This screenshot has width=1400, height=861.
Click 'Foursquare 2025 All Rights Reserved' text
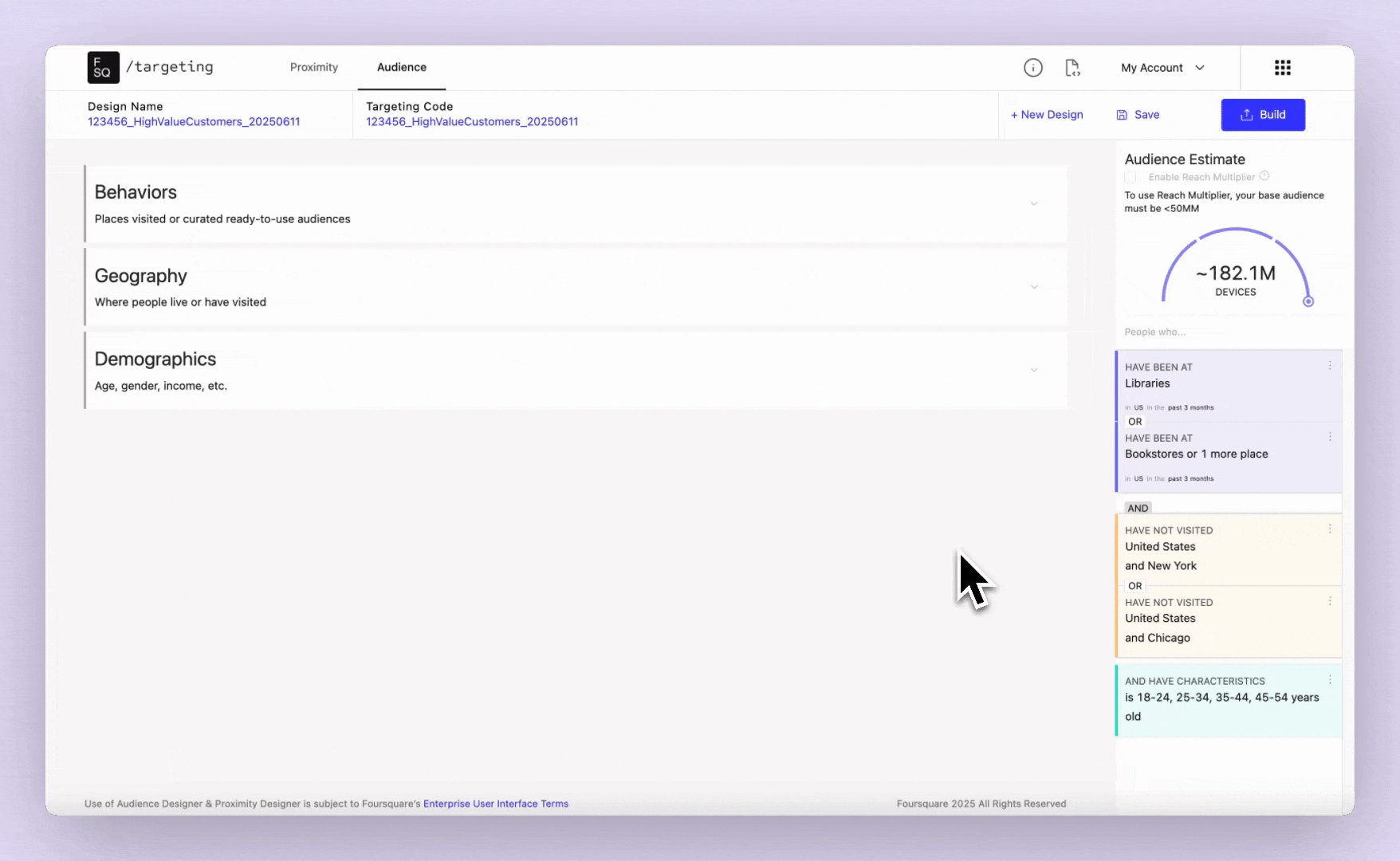coord(981,804)
